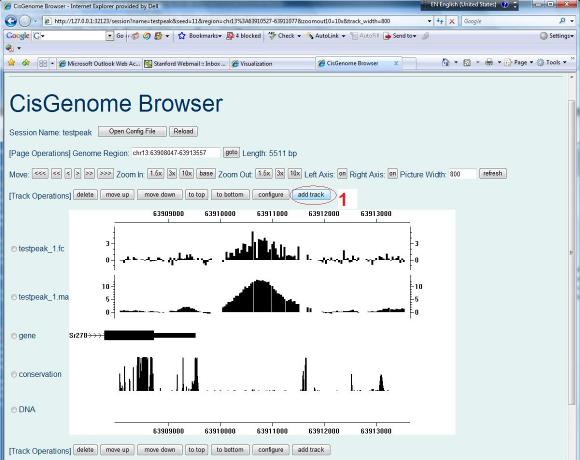580x460 pixels.
Task: Click the Favorites star icon
Action: (x=11, y=63)
